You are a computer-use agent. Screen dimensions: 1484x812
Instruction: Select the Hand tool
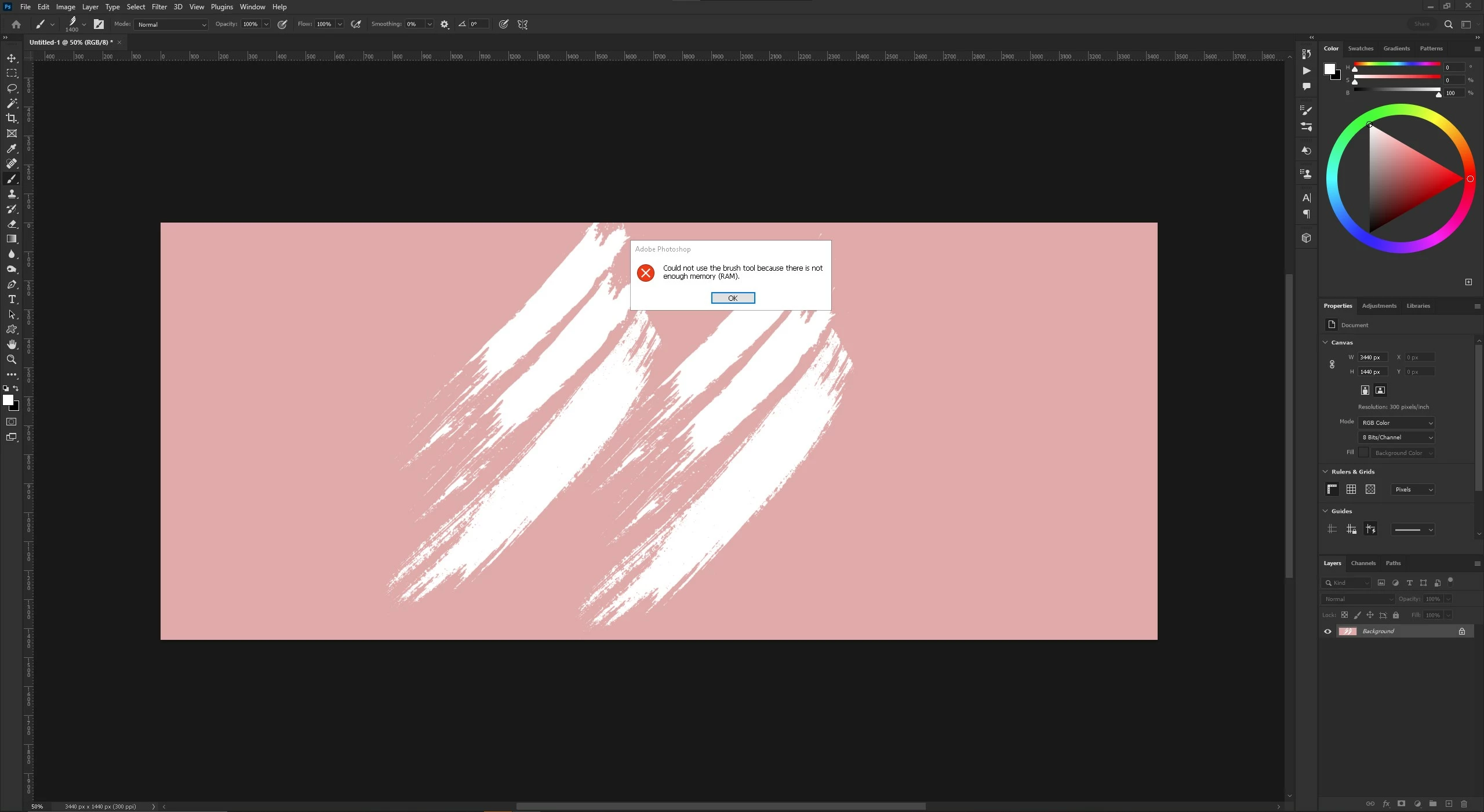tap(12, 344)
